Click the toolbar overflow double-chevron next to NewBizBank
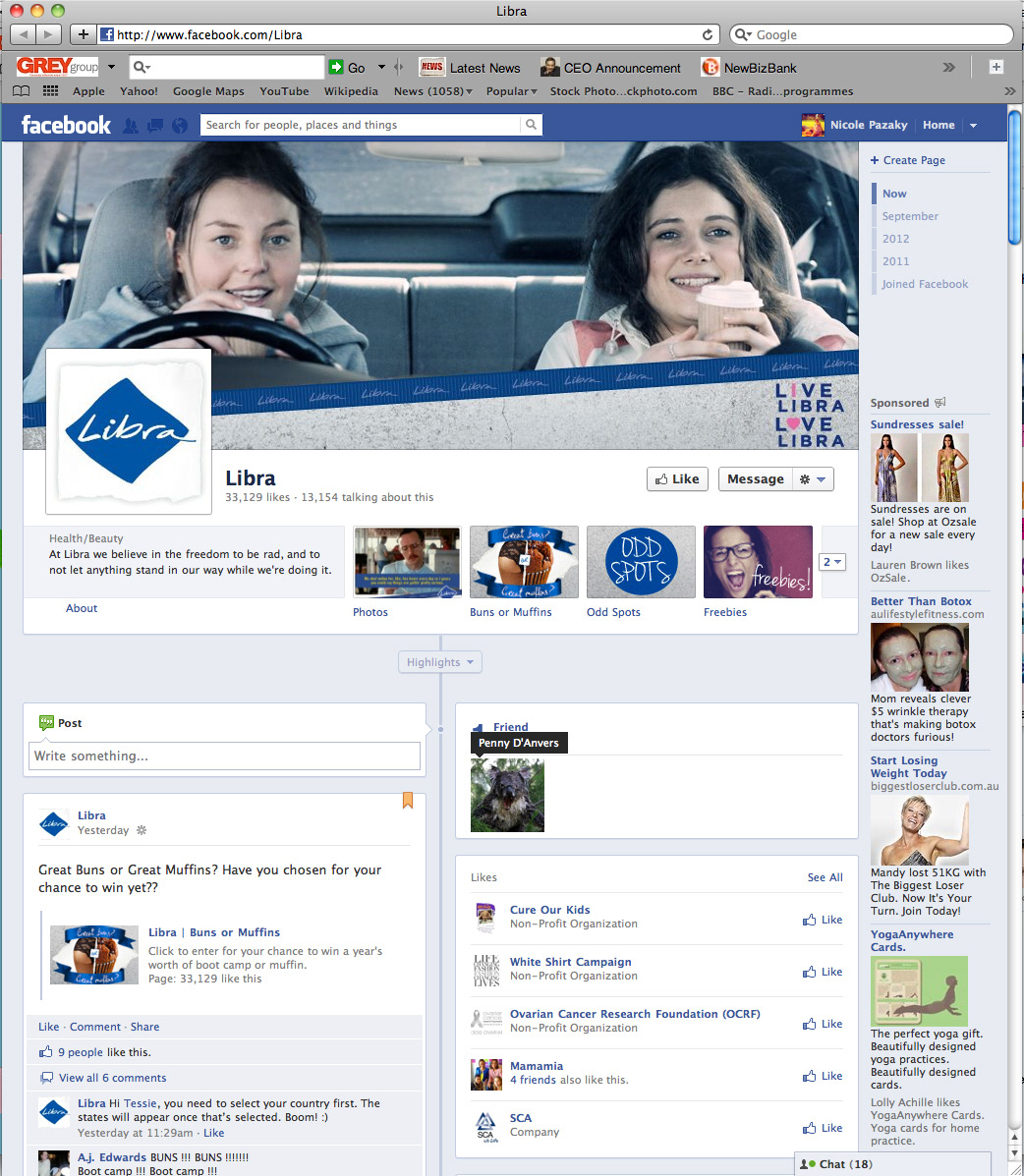This screenshot has width=1024, height=1176. pyautogui.click(x=949, y=68)
